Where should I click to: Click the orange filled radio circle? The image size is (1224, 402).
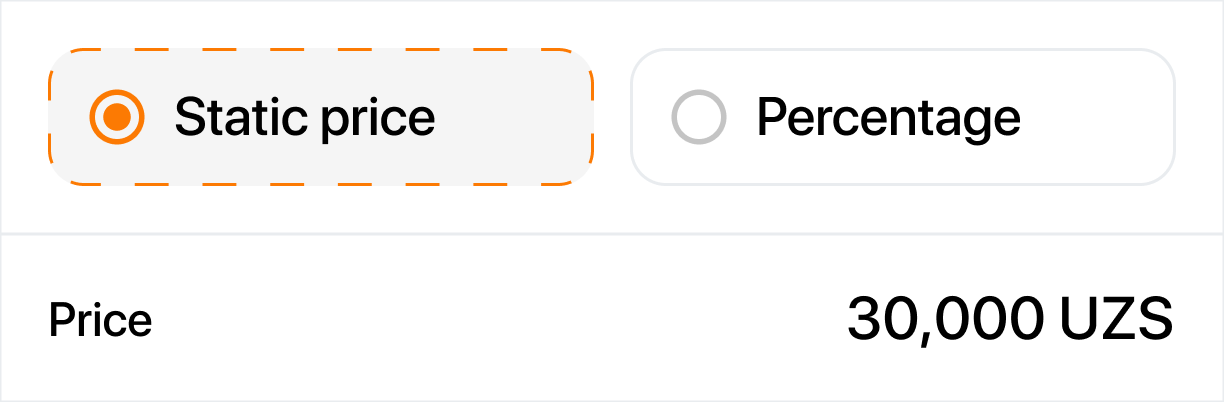tap(117, 118)
